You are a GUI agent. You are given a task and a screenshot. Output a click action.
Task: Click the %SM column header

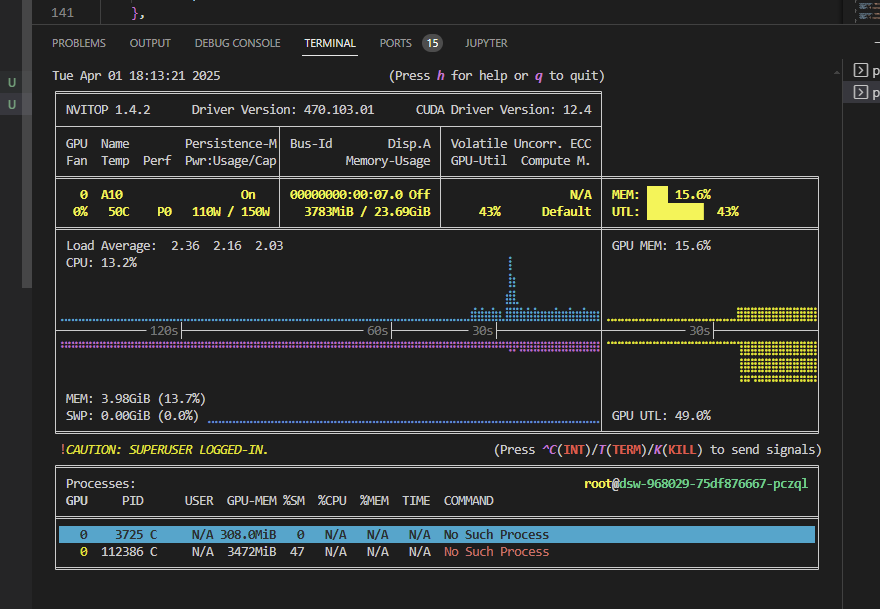tap(294, 501)
